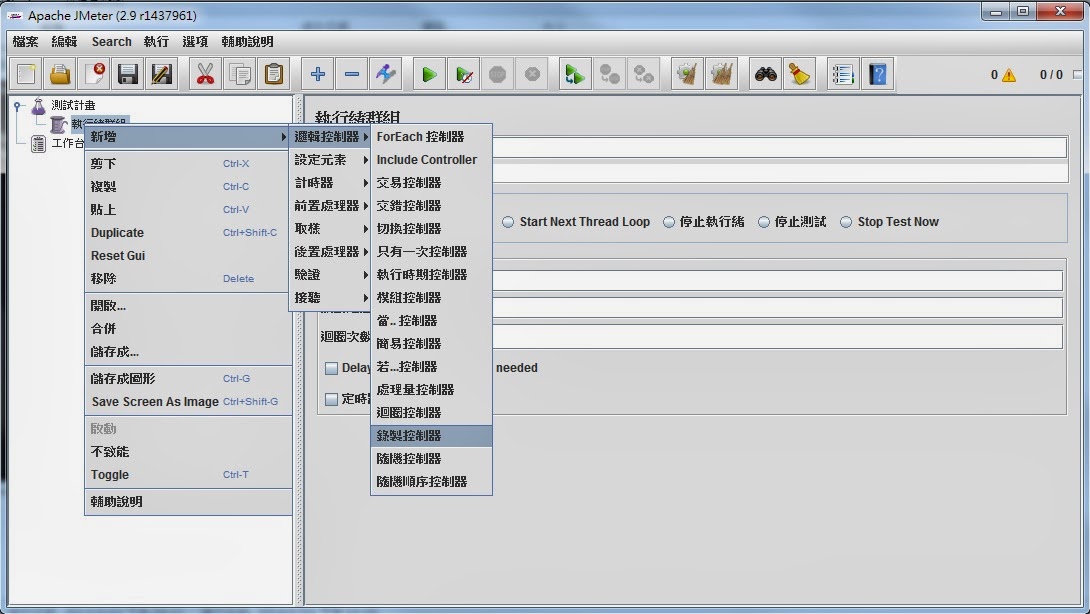This screenshot has height=614, width=1090.
Task: Click the Copy toolbar icon
Action: click(240, 74)
